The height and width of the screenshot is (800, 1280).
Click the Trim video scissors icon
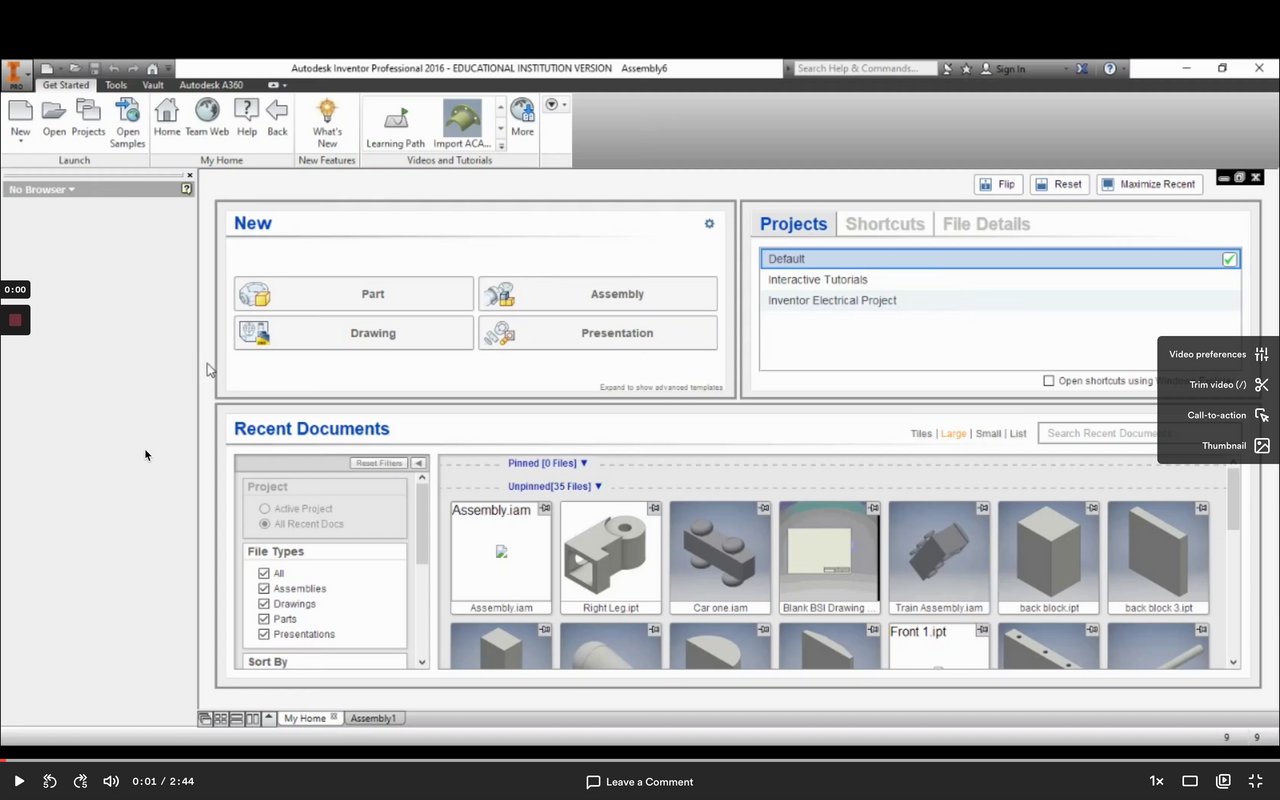click(x=1262, y=385)
